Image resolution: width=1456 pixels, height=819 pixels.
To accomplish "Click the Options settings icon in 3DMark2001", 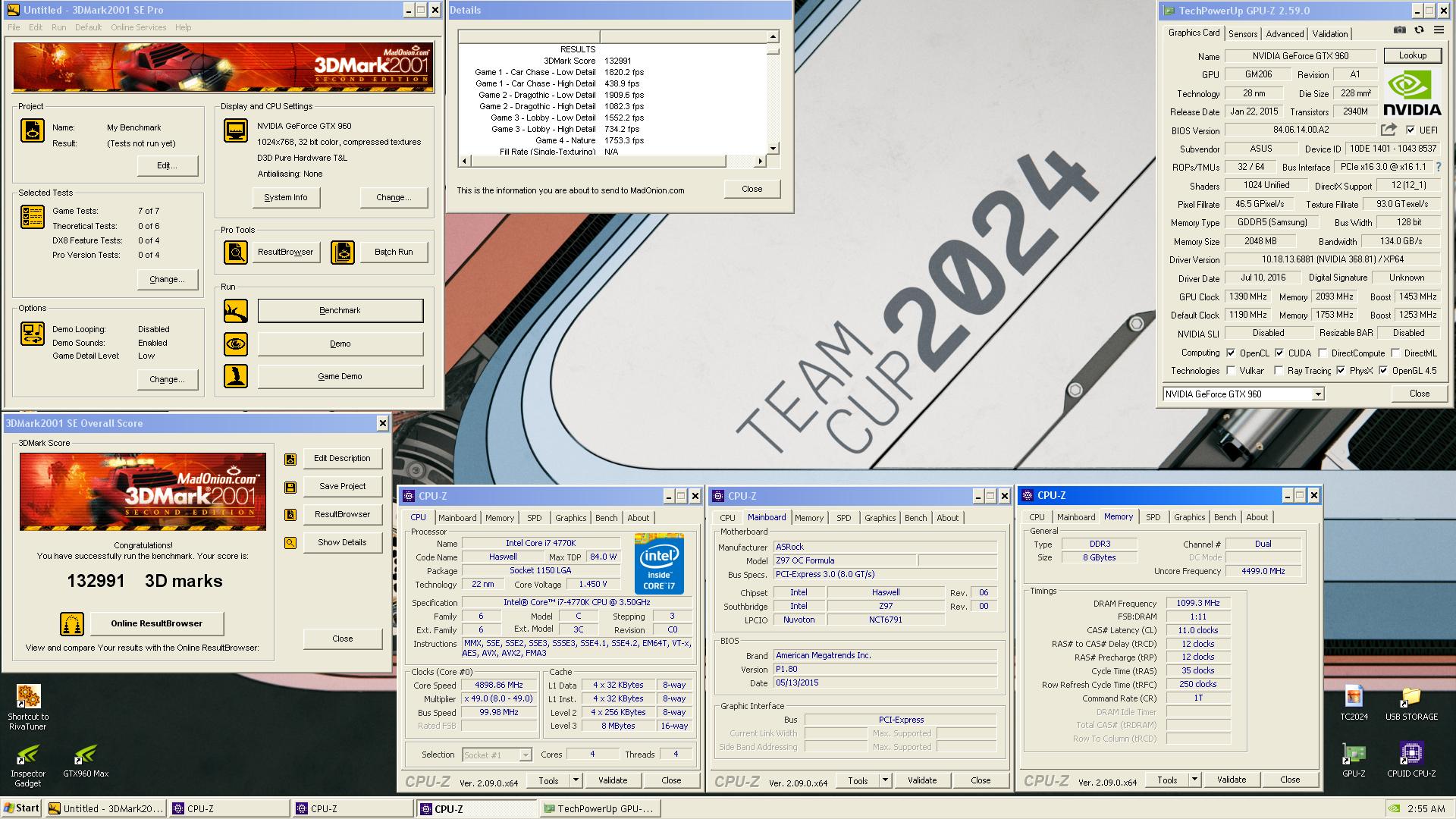I will 33,334.
